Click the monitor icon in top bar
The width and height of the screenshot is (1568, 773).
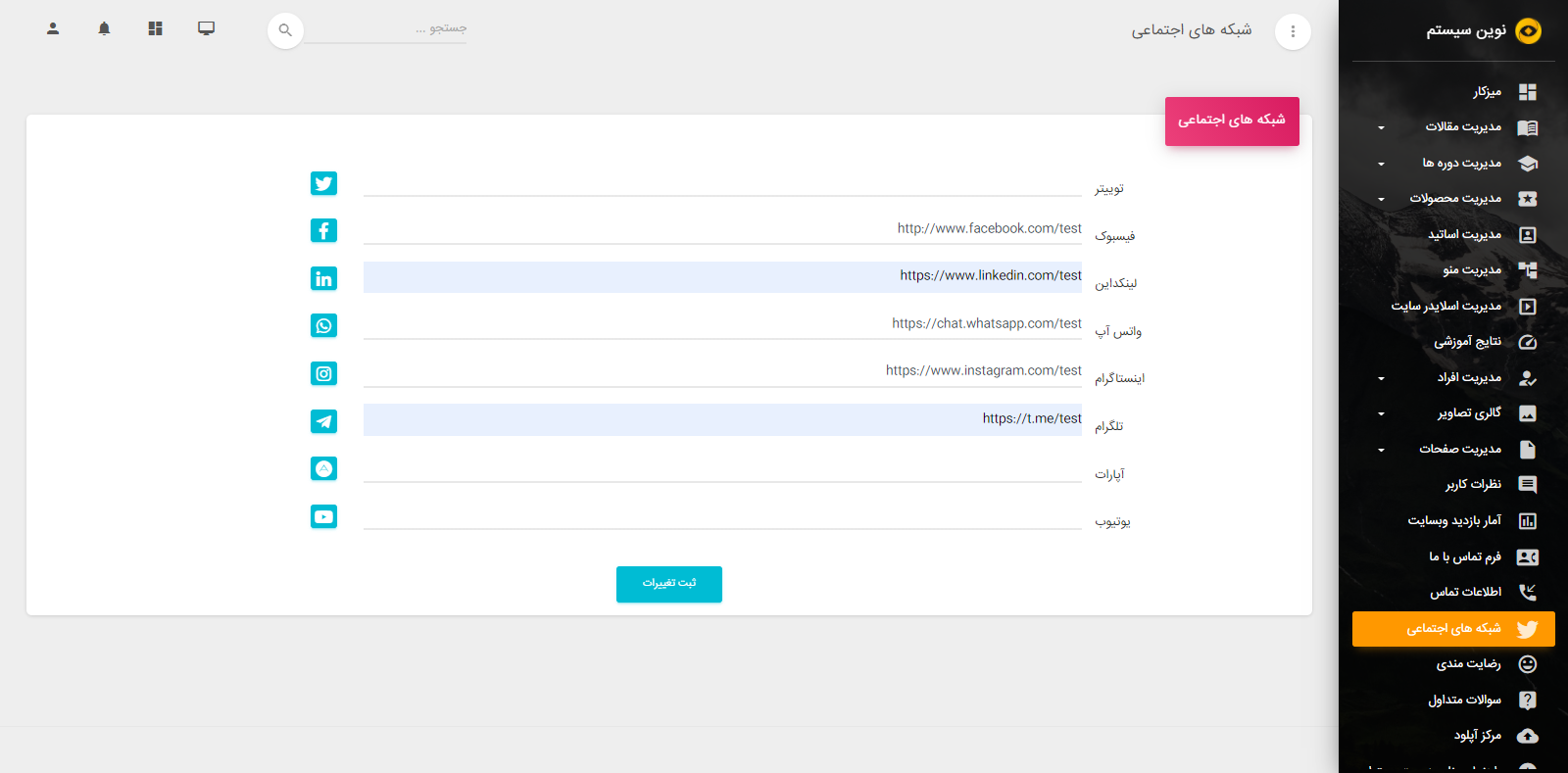pos(206,28)
